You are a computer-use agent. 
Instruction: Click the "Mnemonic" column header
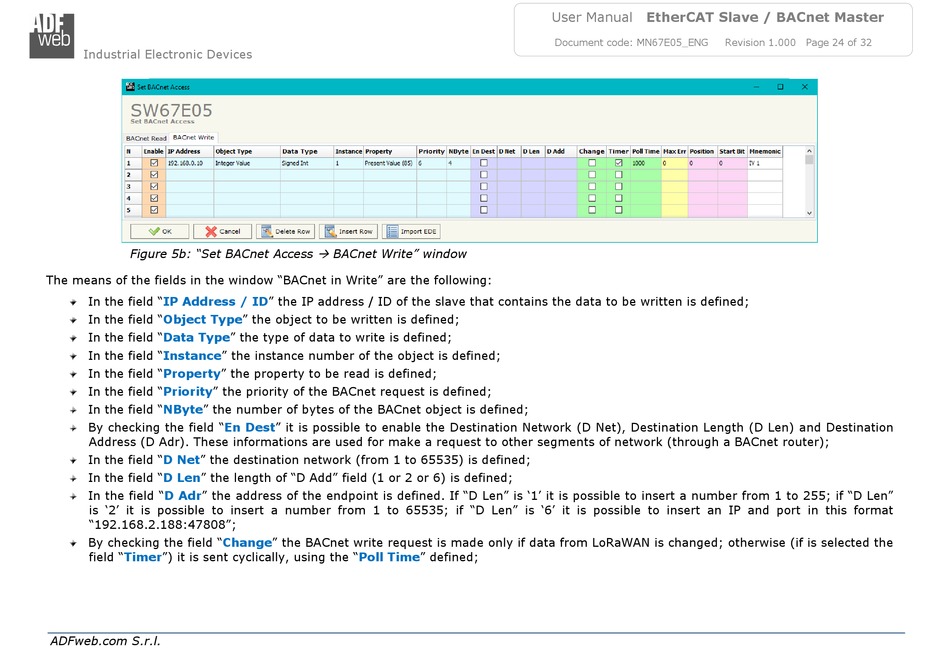click(765, 151)
